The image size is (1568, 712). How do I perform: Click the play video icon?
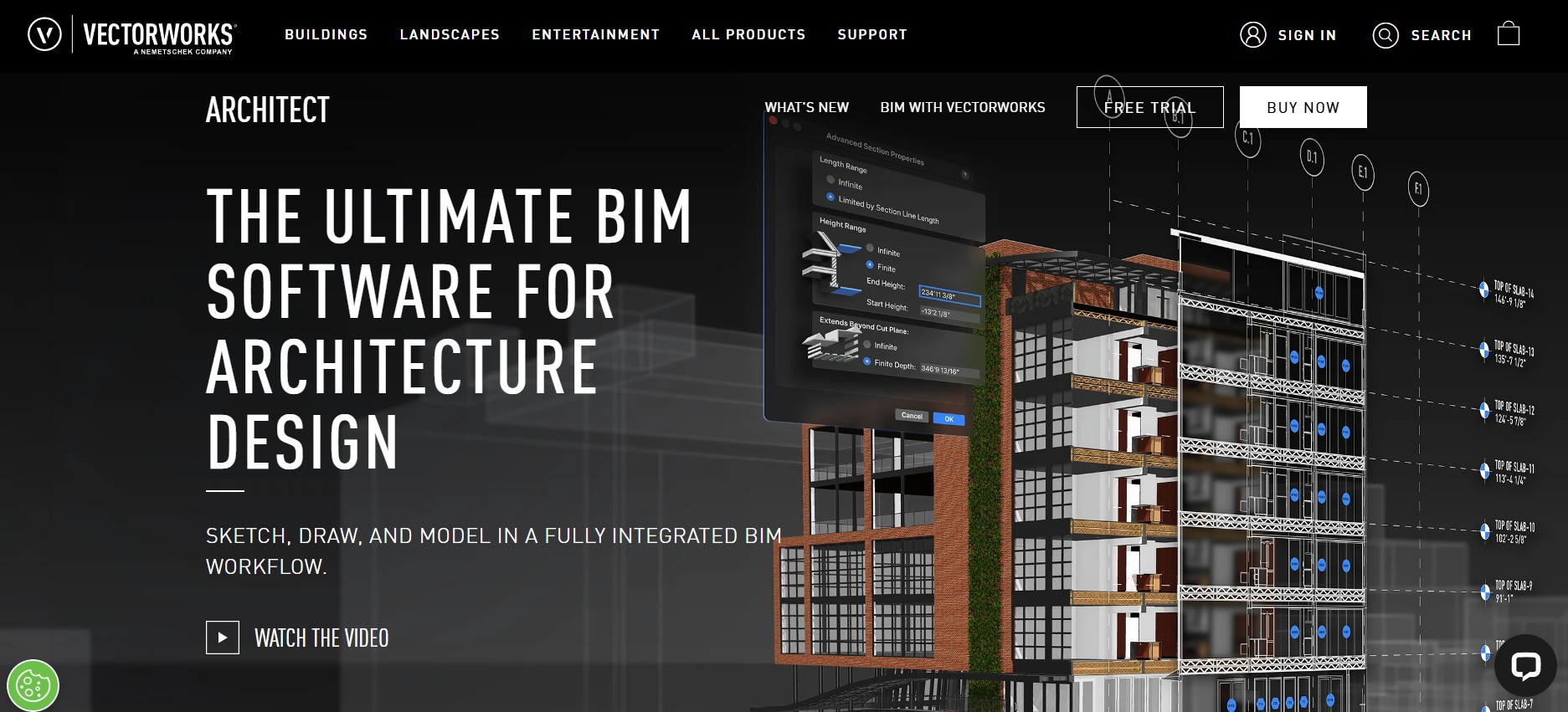[x=223, y=638]
